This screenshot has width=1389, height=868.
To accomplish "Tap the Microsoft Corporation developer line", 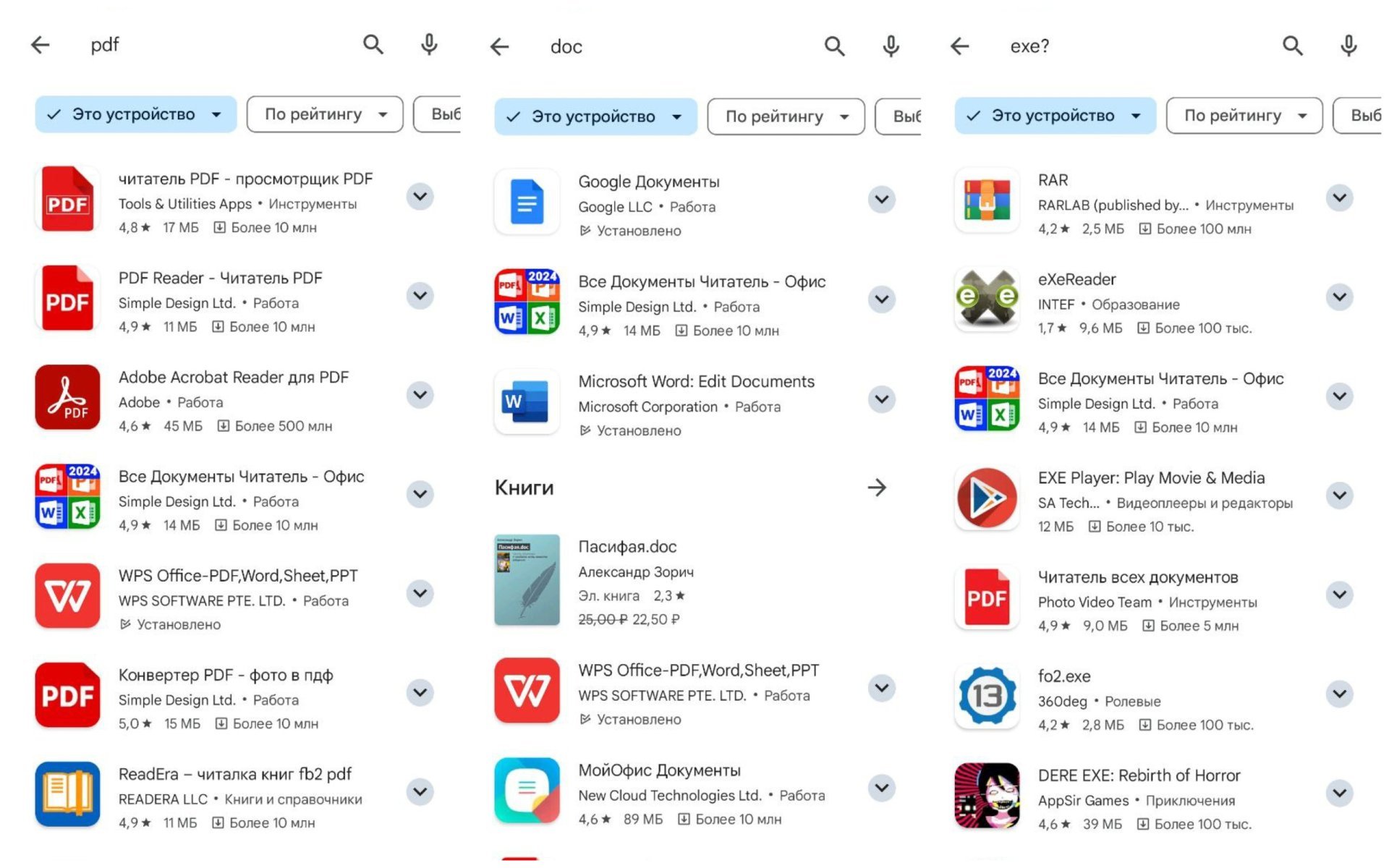I will 647,407.
